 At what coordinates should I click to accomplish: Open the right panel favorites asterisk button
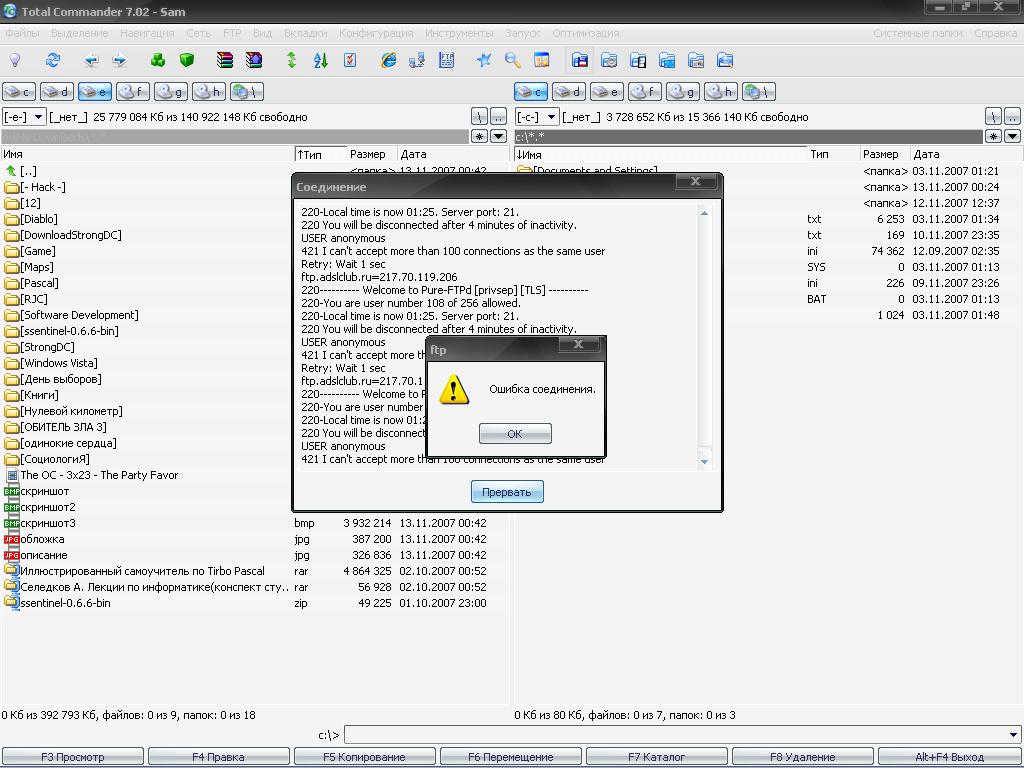coord(993,136)
